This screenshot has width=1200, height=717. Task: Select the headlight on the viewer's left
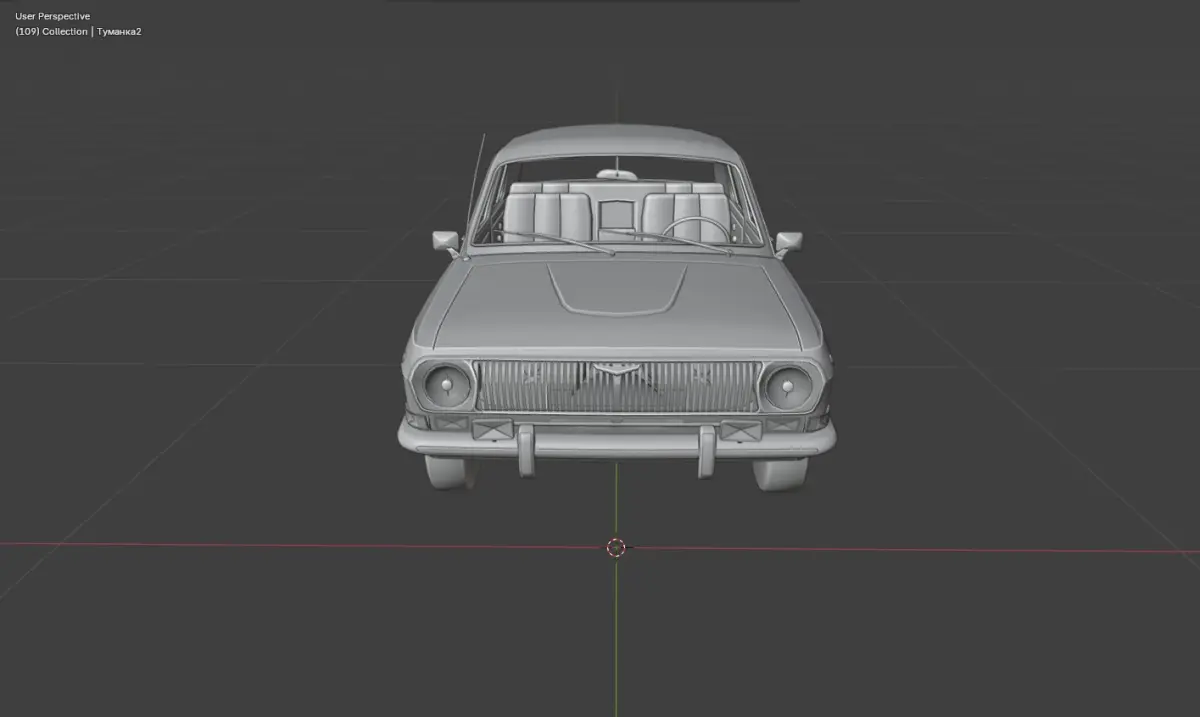[447, 386]
